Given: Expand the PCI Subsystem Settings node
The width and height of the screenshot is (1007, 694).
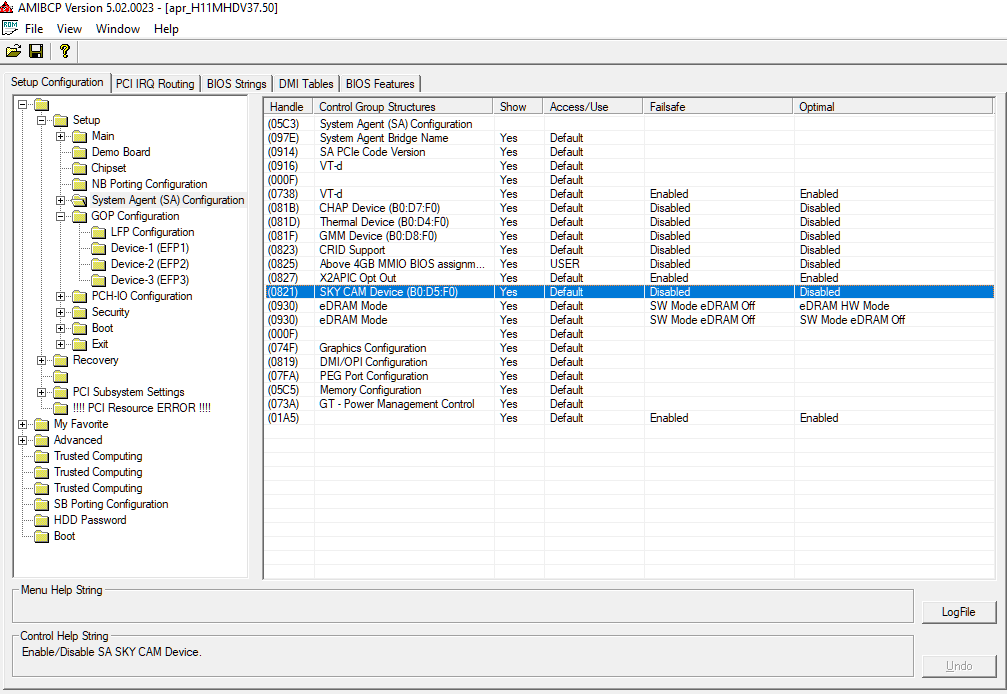Looking at the screenshot, I should pyautogui.click(x=42, y=392).
